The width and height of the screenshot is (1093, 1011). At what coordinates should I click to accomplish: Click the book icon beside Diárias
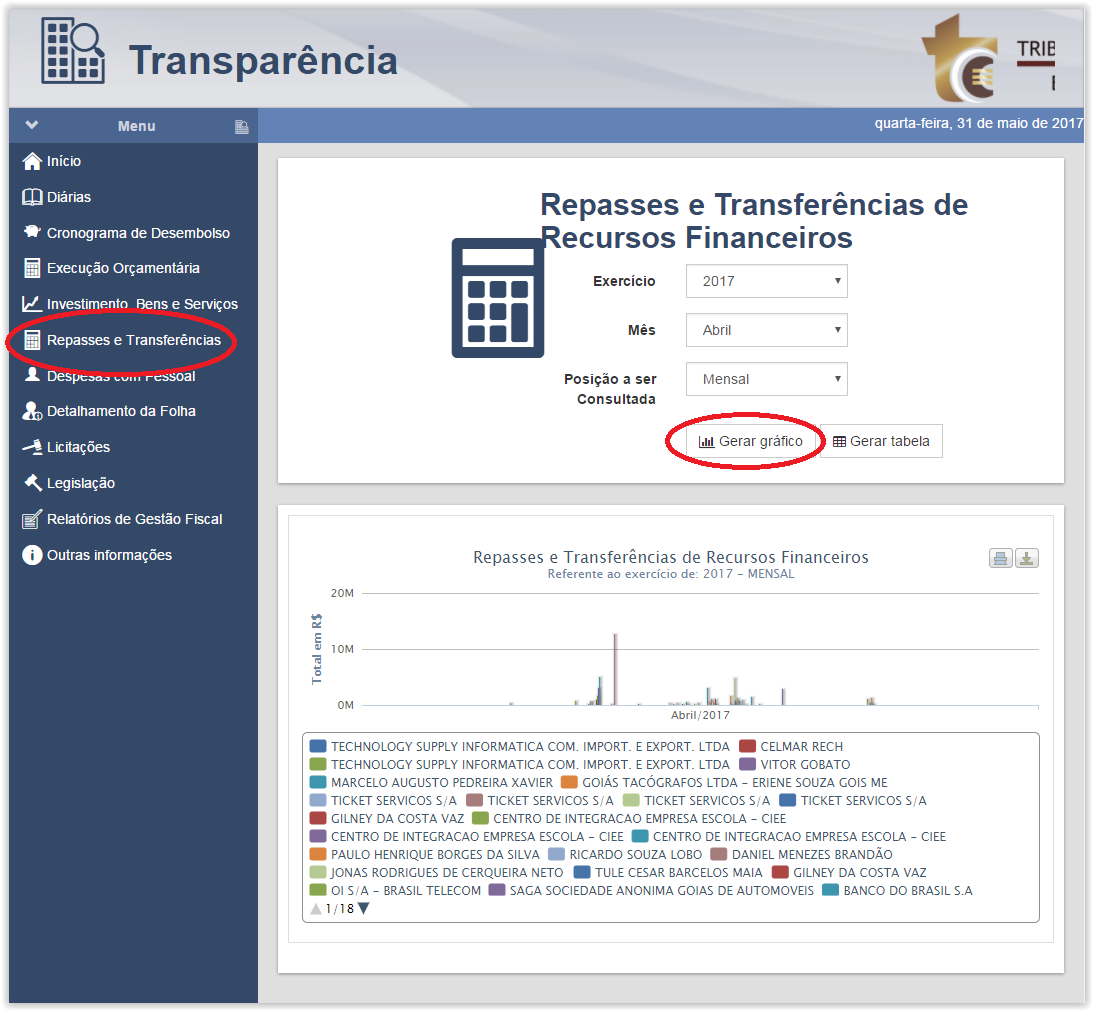pyautogui.click(x=32, y=198)
